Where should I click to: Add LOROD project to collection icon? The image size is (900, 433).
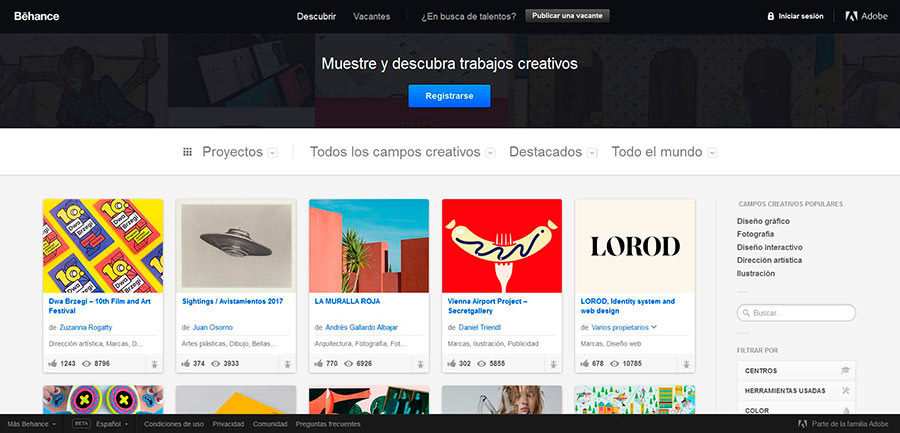pos(686,364)
